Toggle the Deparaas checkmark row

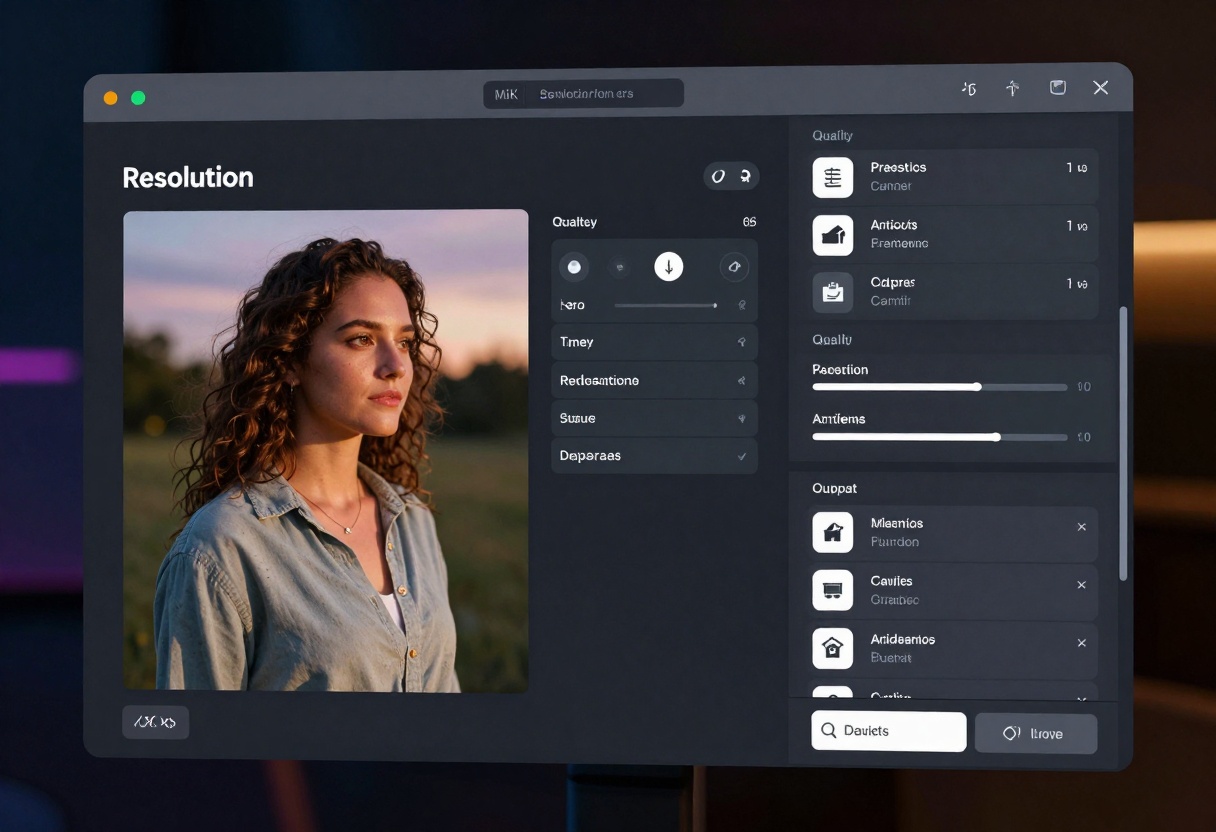654,456
